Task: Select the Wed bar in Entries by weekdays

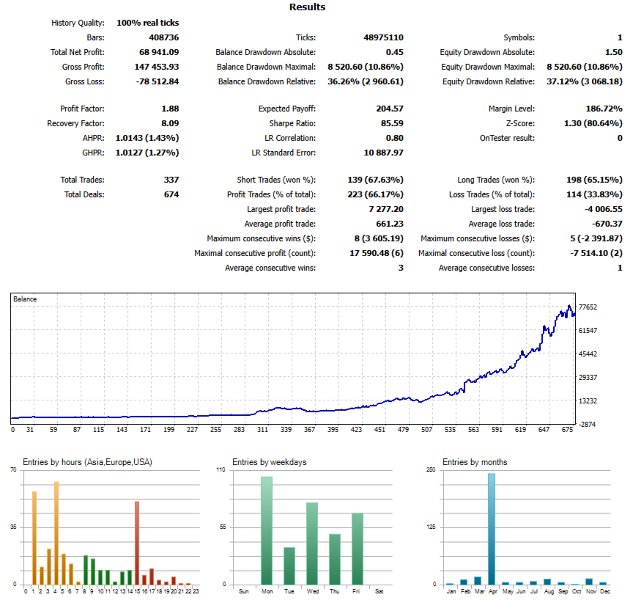Action: tap(312, 543)
